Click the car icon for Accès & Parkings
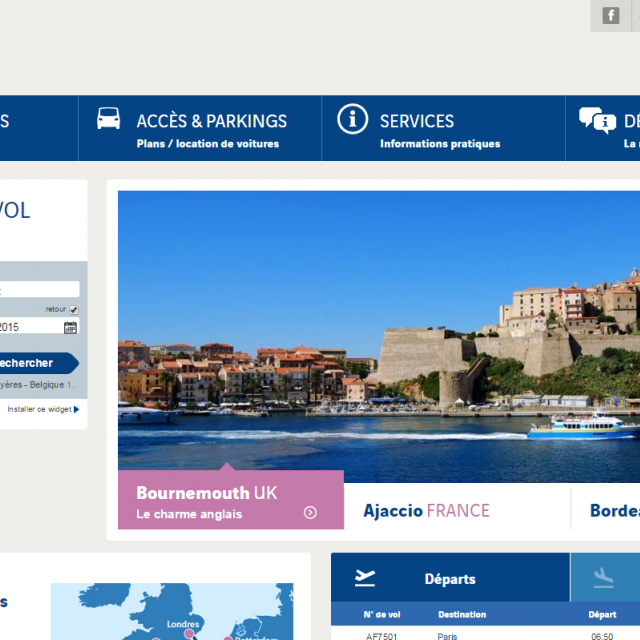640x640 pixels. pos(108,119)
